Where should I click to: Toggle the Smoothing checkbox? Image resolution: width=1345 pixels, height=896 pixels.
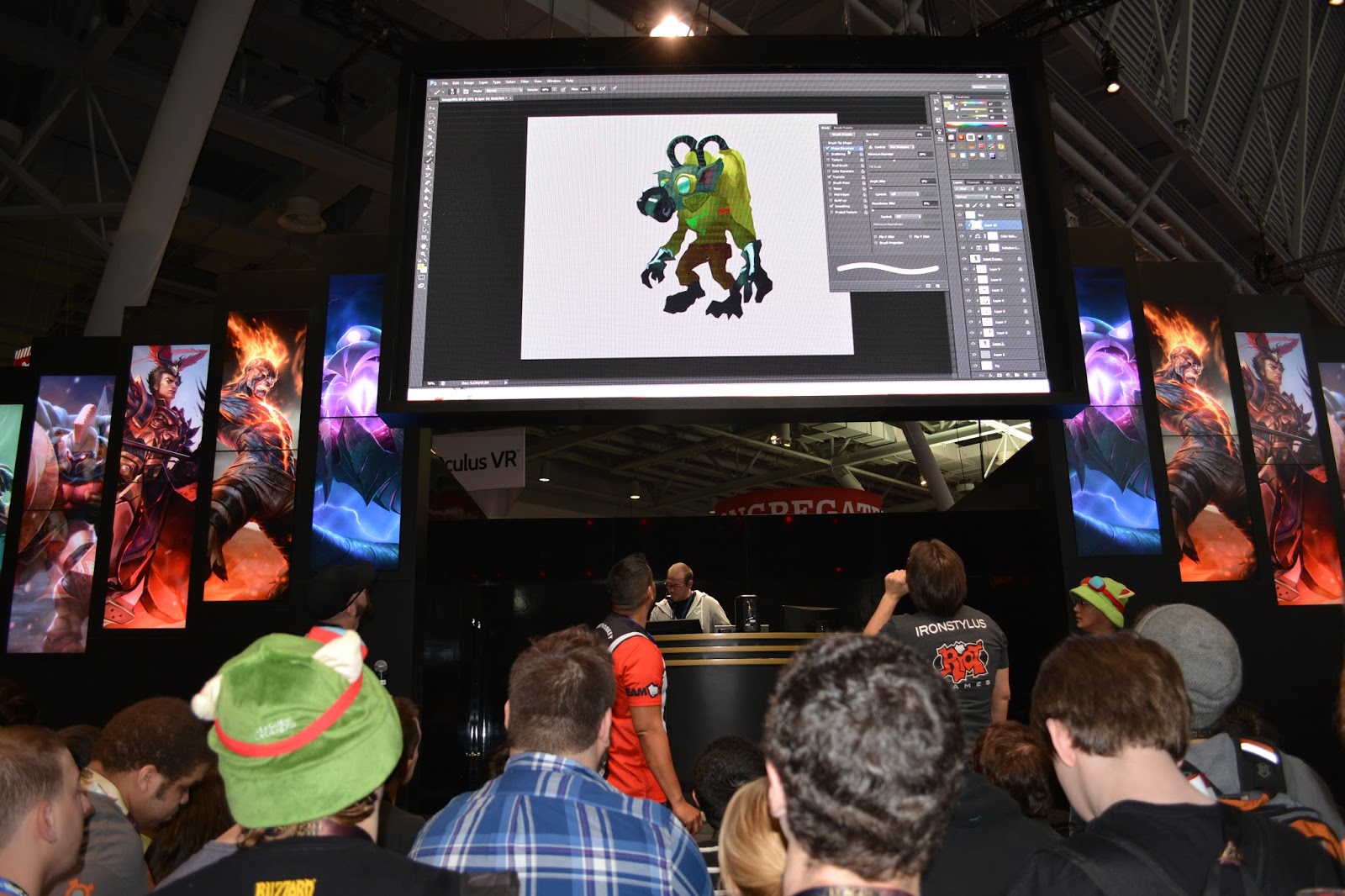pyautogui.click(x=831, y=206)
